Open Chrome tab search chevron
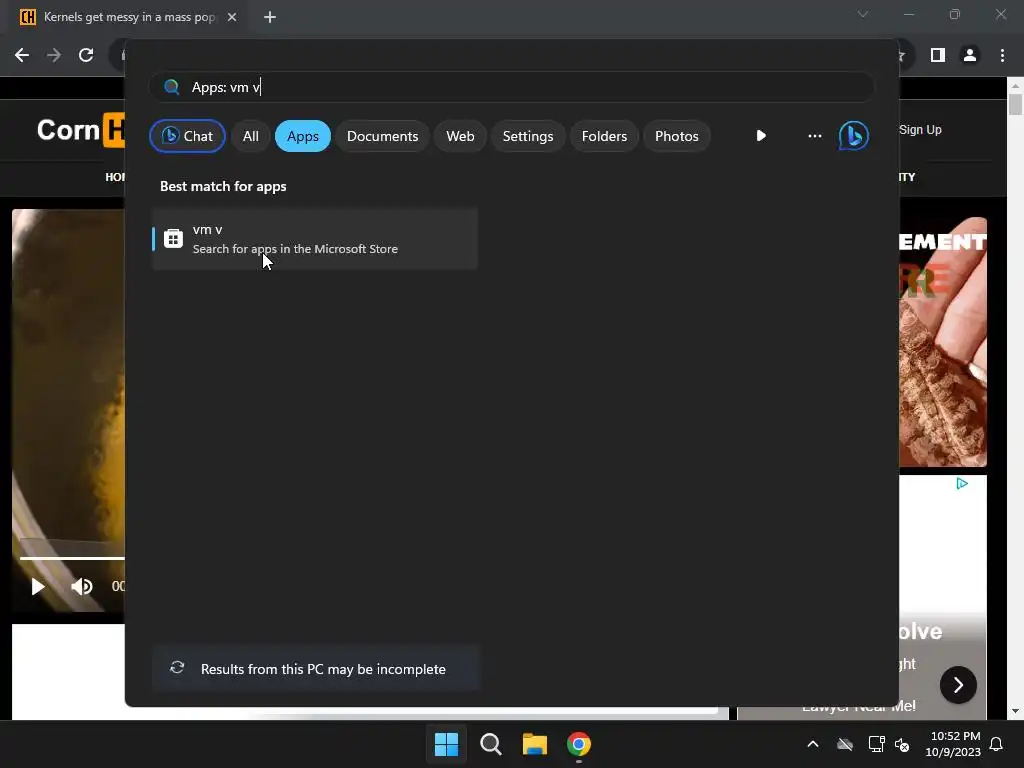Image resolution: width=1024 pixels, height=768 pixels. (863, 14)
